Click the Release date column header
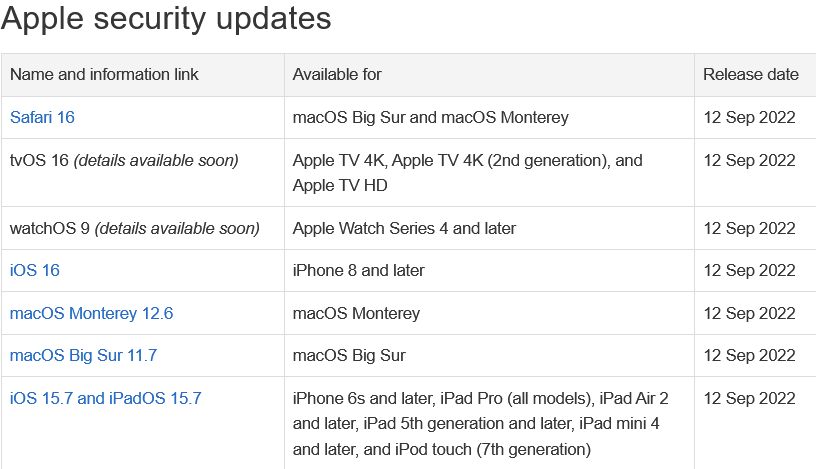 [x=750, y=74]
